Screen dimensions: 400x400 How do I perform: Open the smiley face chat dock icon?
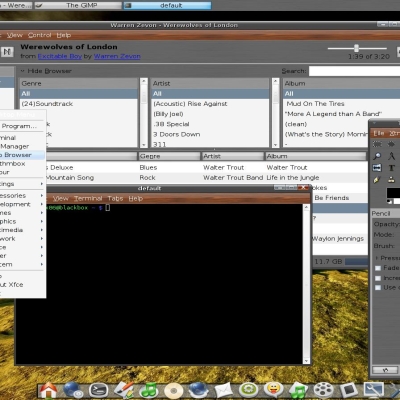click(273, 389)
